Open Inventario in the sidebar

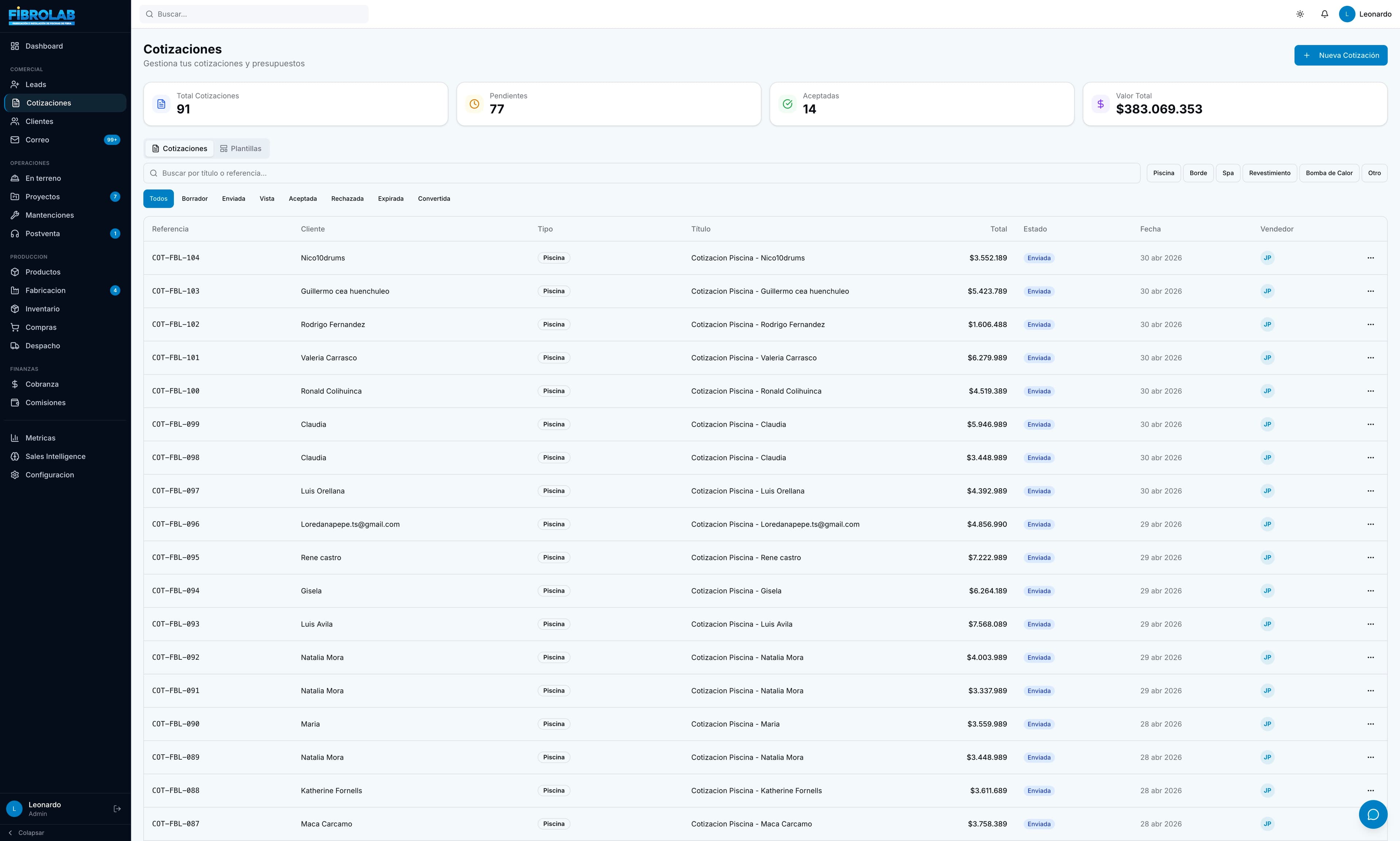[x=65, y=309]
